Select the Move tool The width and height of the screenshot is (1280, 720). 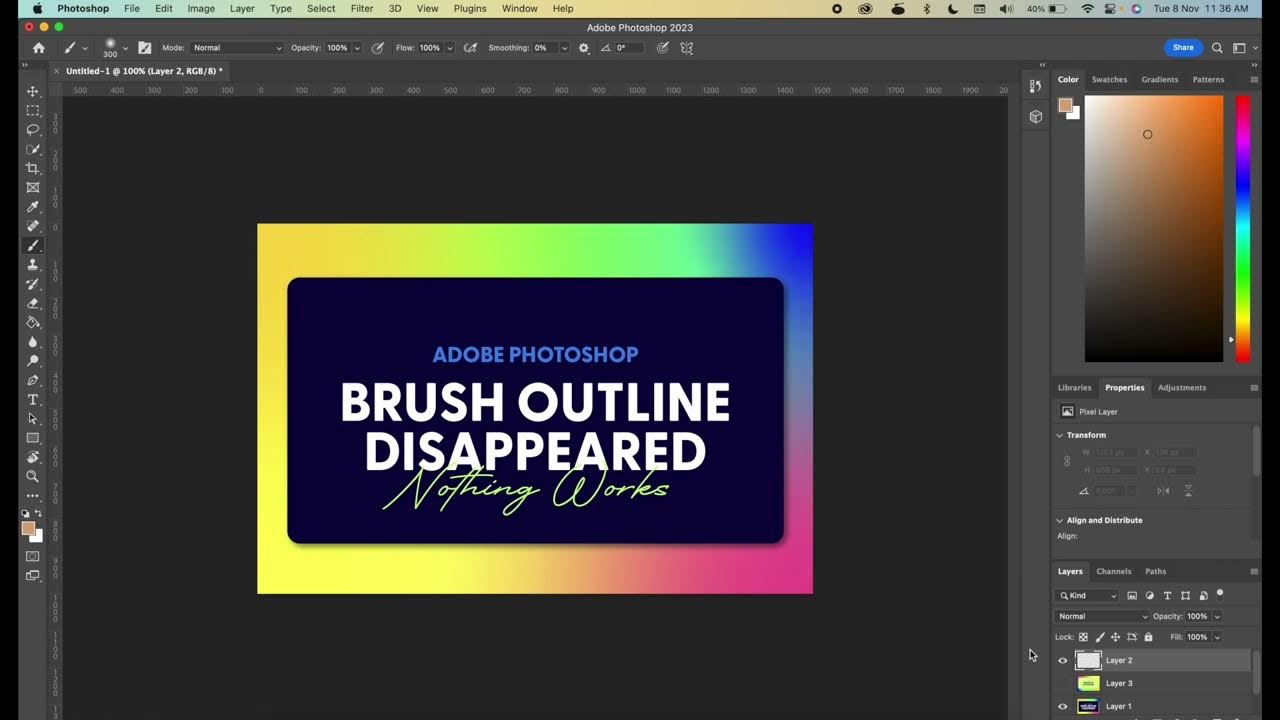[x=33, y=91]
